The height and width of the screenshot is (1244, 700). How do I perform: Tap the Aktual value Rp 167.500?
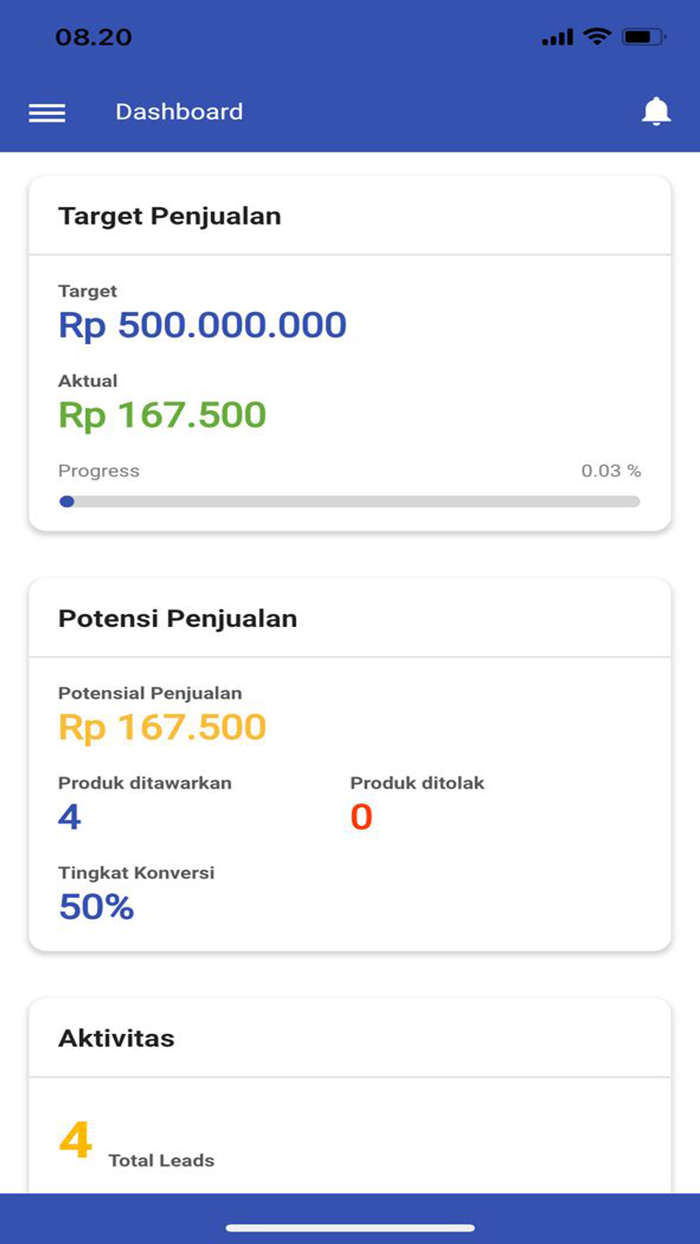(162, 415)
